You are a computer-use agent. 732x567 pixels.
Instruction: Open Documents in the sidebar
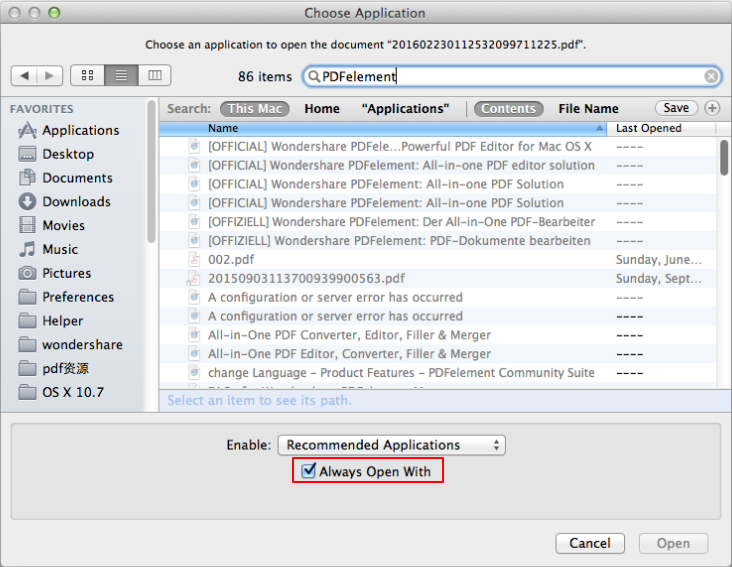(x=65, y=178)
